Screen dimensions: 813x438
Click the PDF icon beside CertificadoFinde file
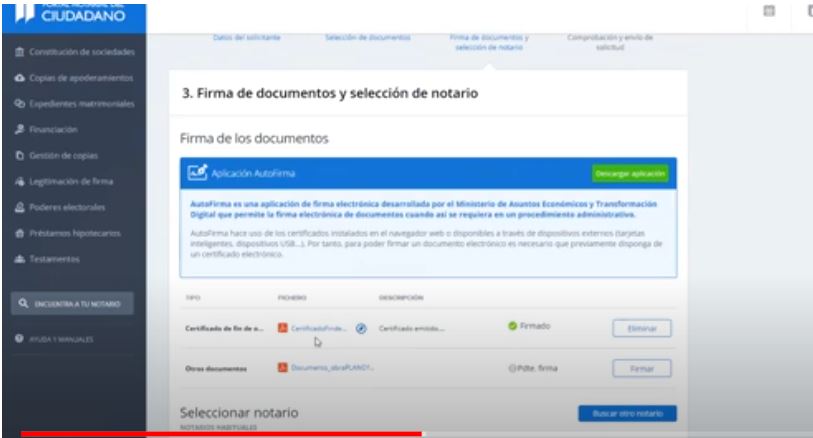[283, 327]
